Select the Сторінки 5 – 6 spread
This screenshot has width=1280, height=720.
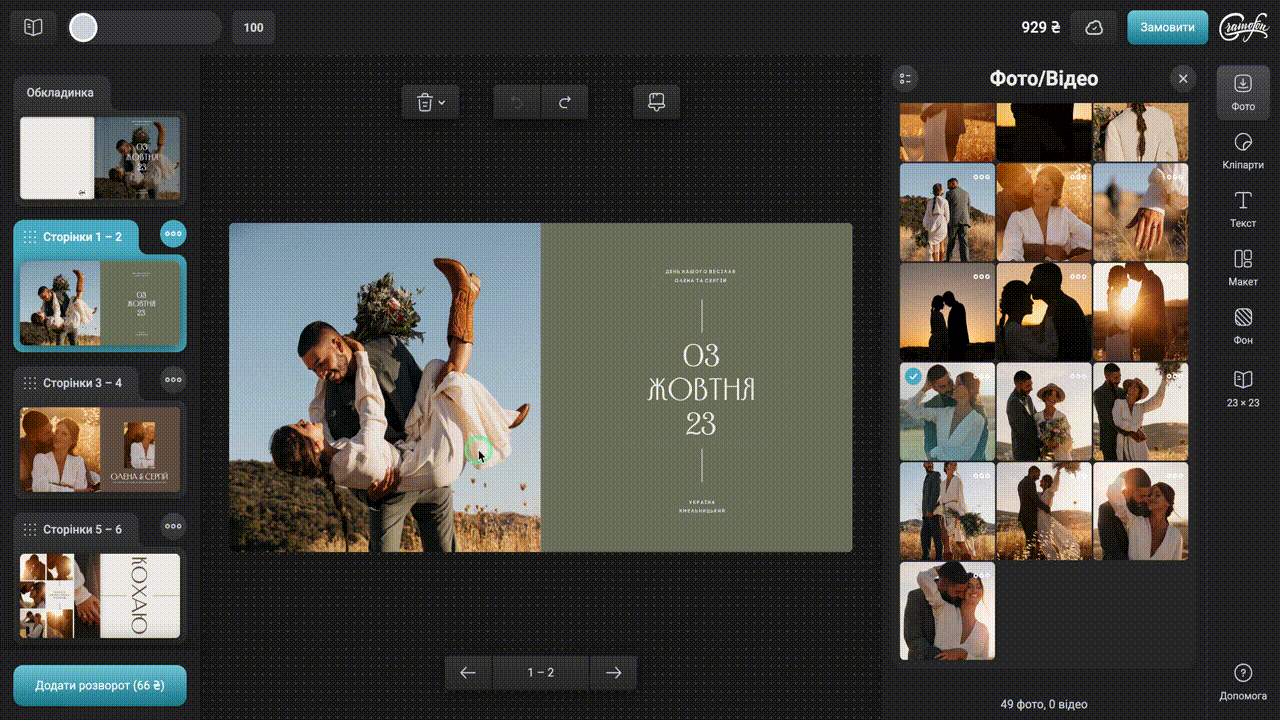pyautogui.click(x=82, y=529)
